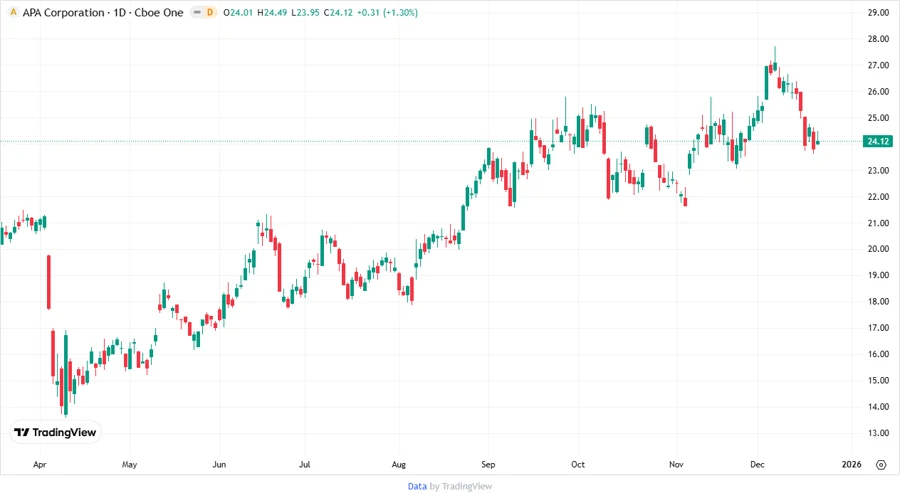
Task: Click the 16.00 price axis label
Action: [878, 354]
